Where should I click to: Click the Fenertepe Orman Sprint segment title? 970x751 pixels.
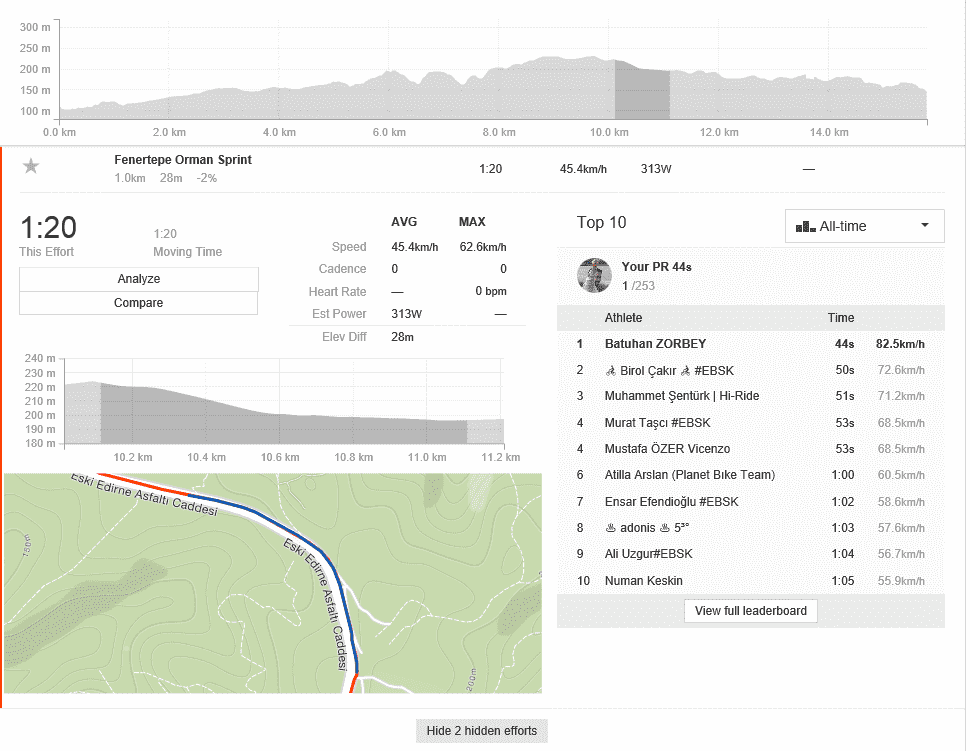point(183,160)
